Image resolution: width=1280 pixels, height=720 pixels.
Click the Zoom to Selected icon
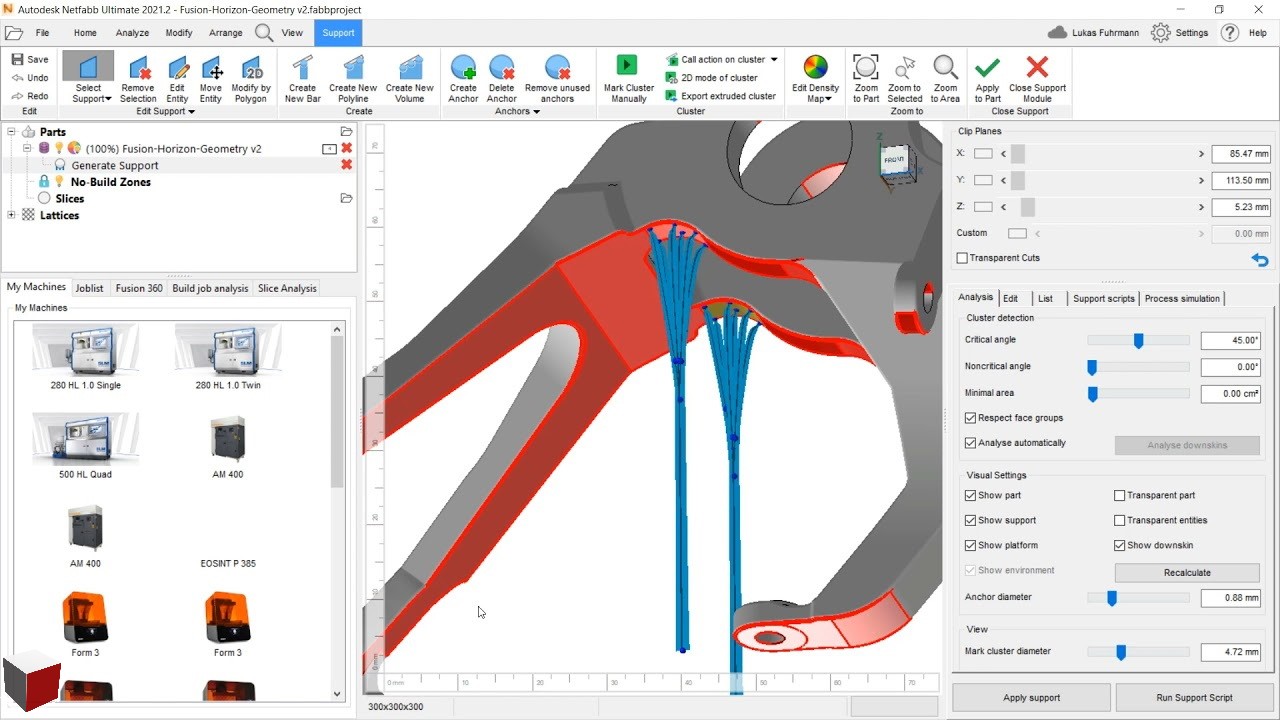[x=905, y=67]
